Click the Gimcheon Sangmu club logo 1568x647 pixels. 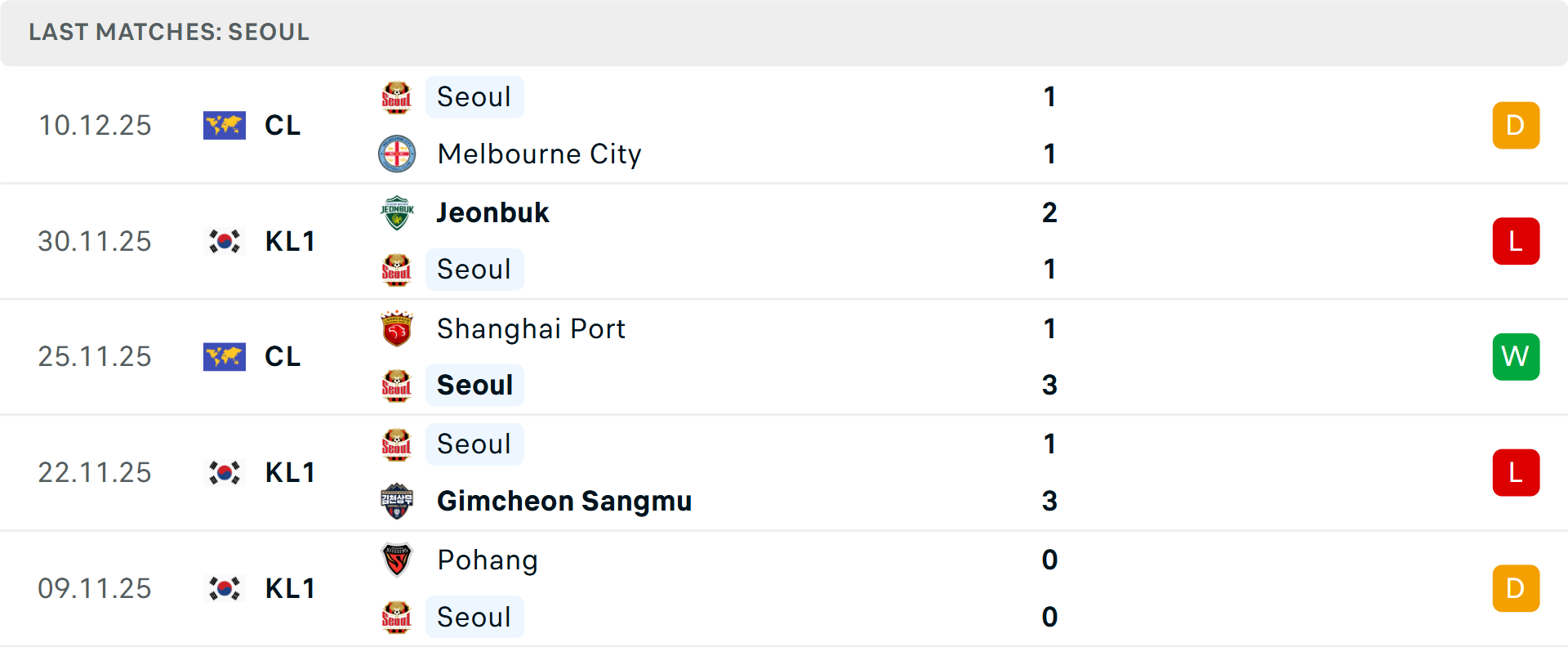click(x=397, y=501)
